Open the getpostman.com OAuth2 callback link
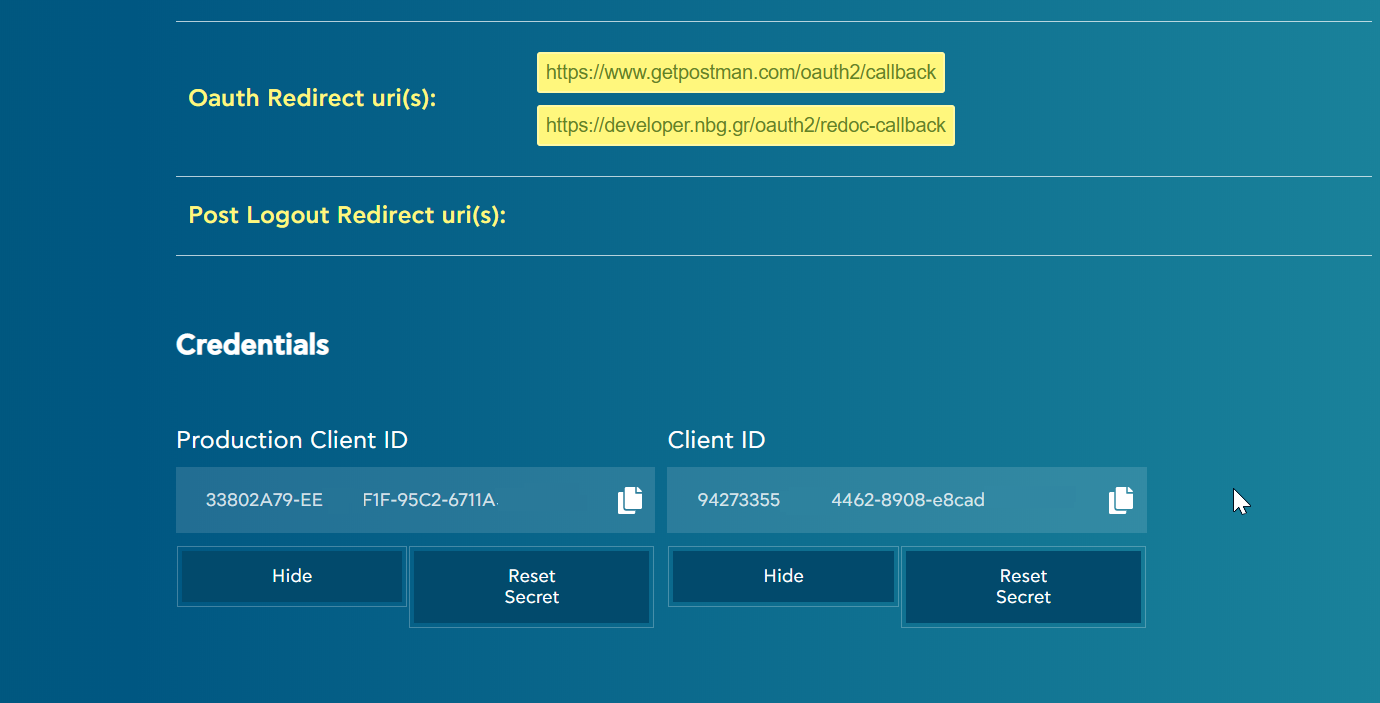1380x703 pixels. click(741, 72)
